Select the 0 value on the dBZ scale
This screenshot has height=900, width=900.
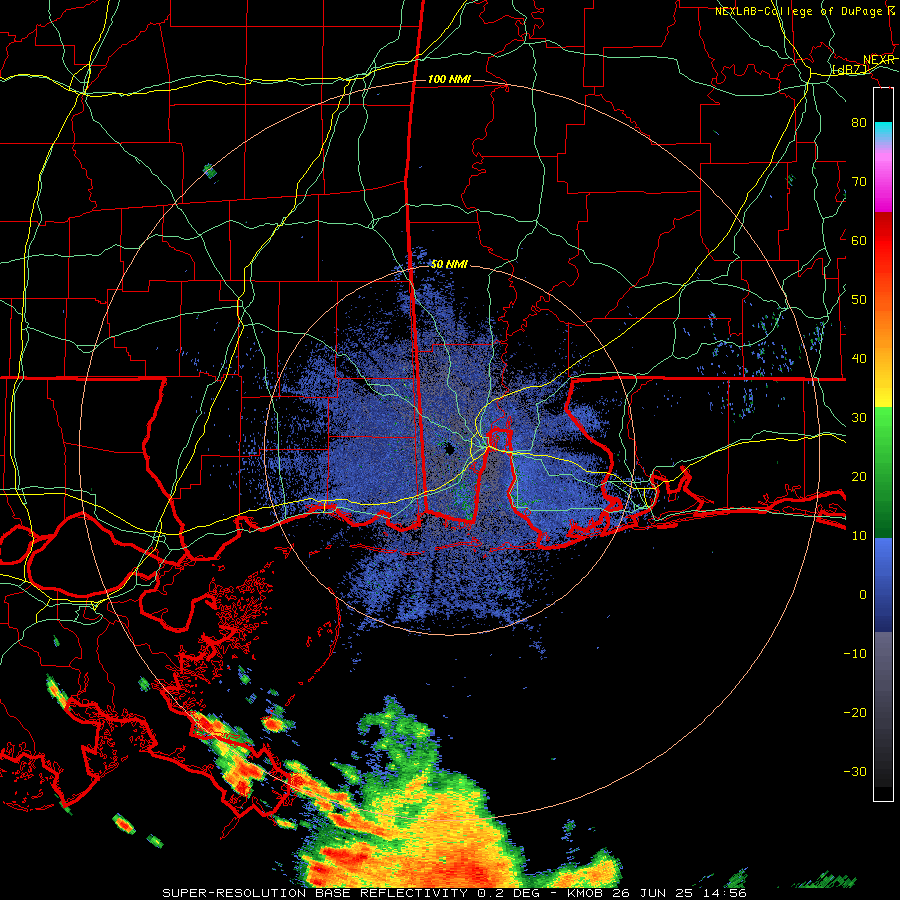863,595
